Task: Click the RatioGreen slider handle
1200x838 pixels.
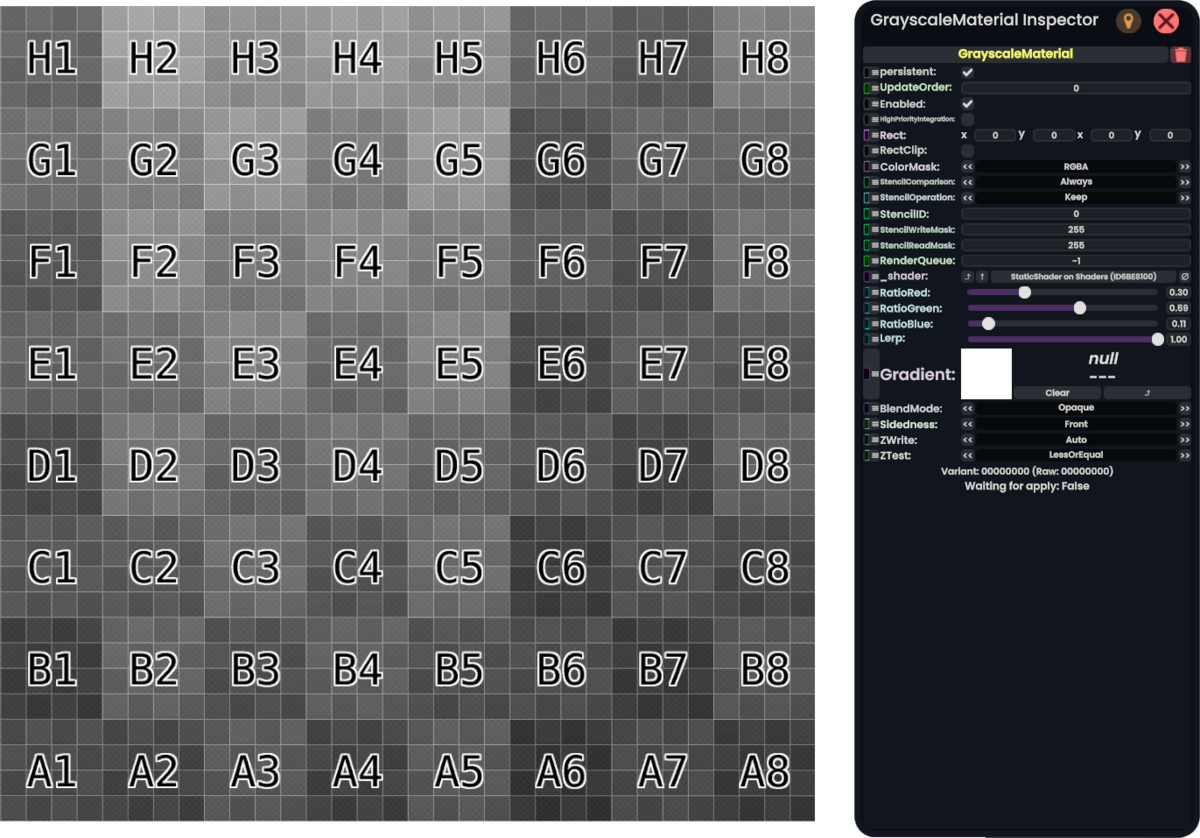Action: pyautogui.click(x=1079, y=308)
